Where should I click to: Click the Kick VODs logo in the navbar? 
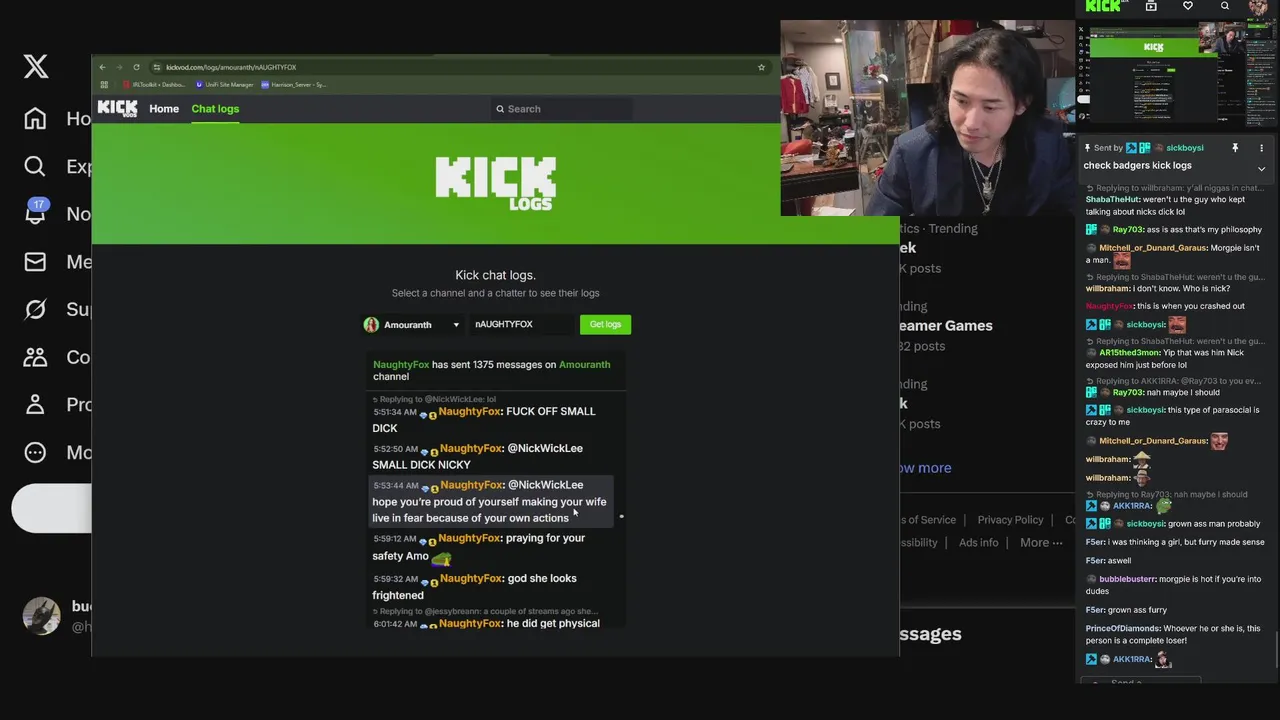(117, 108)
